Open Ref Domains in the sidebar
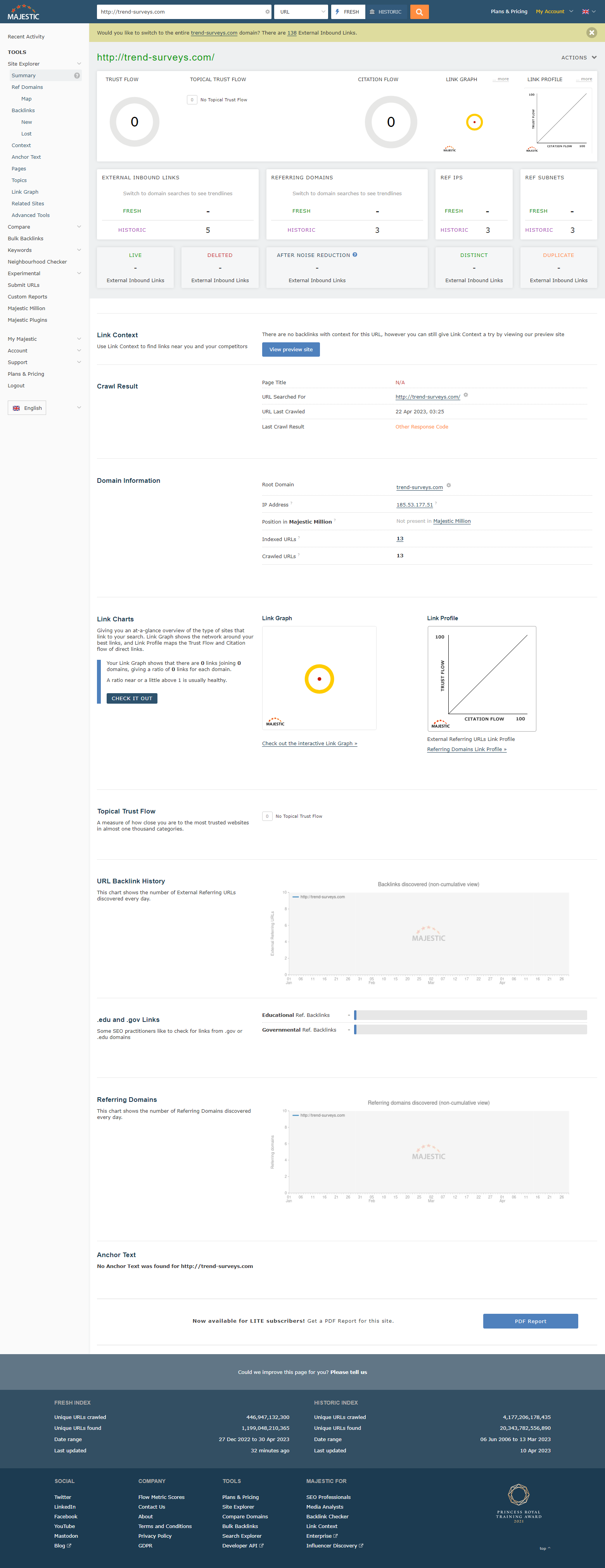This screenshot has width=605, height=1568. [28, 87]
